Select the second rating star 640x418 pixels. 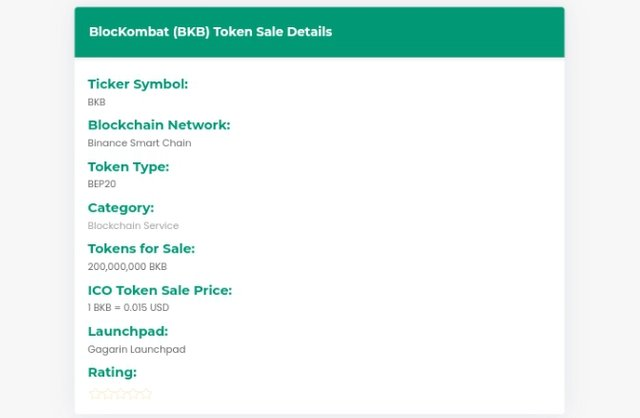pyautogui.click(x=108, y=394)
